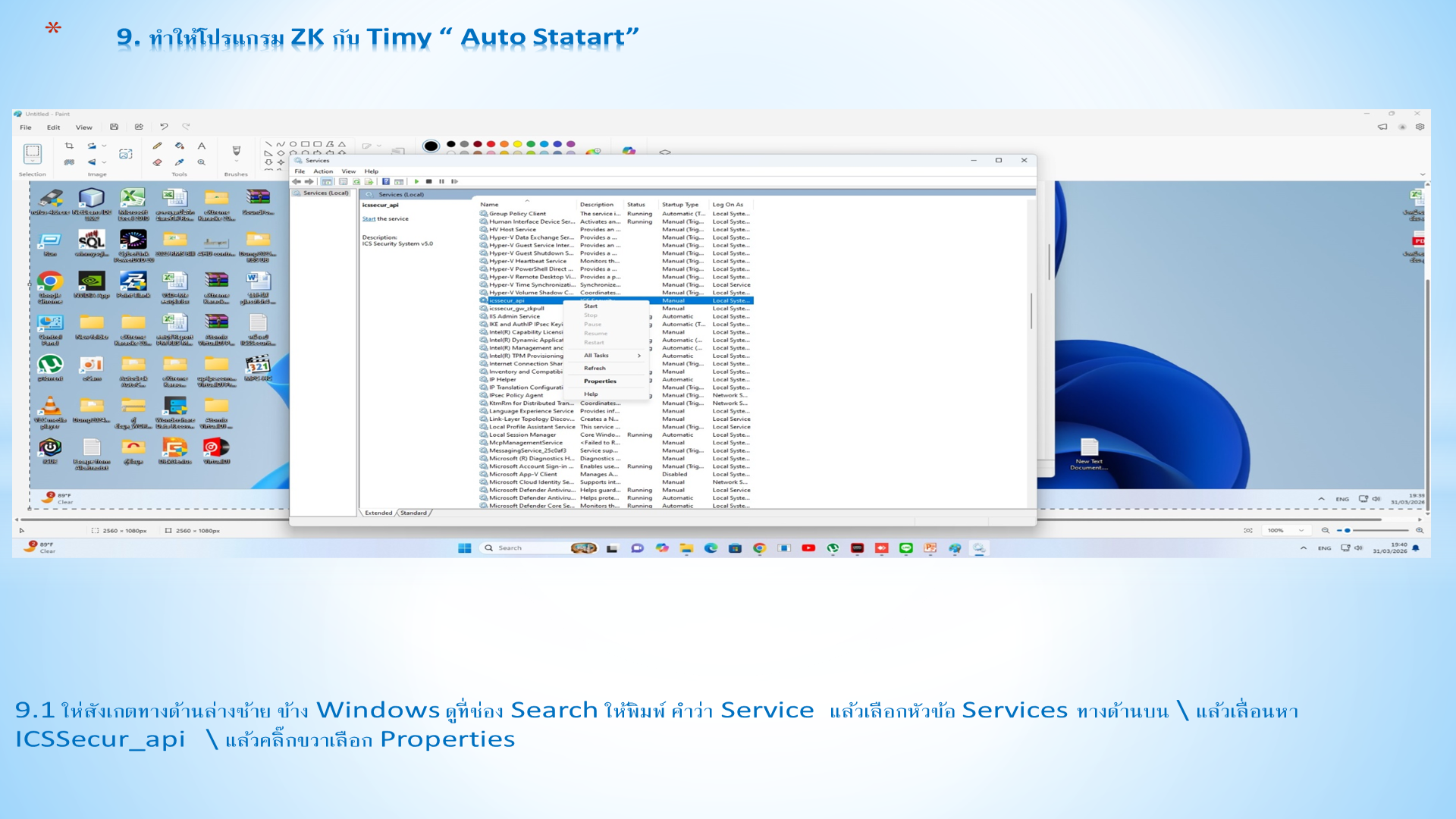The image size is (1456, 819).
Task: Click the New Text Document desktop icon
Action: pos(1089,454)
